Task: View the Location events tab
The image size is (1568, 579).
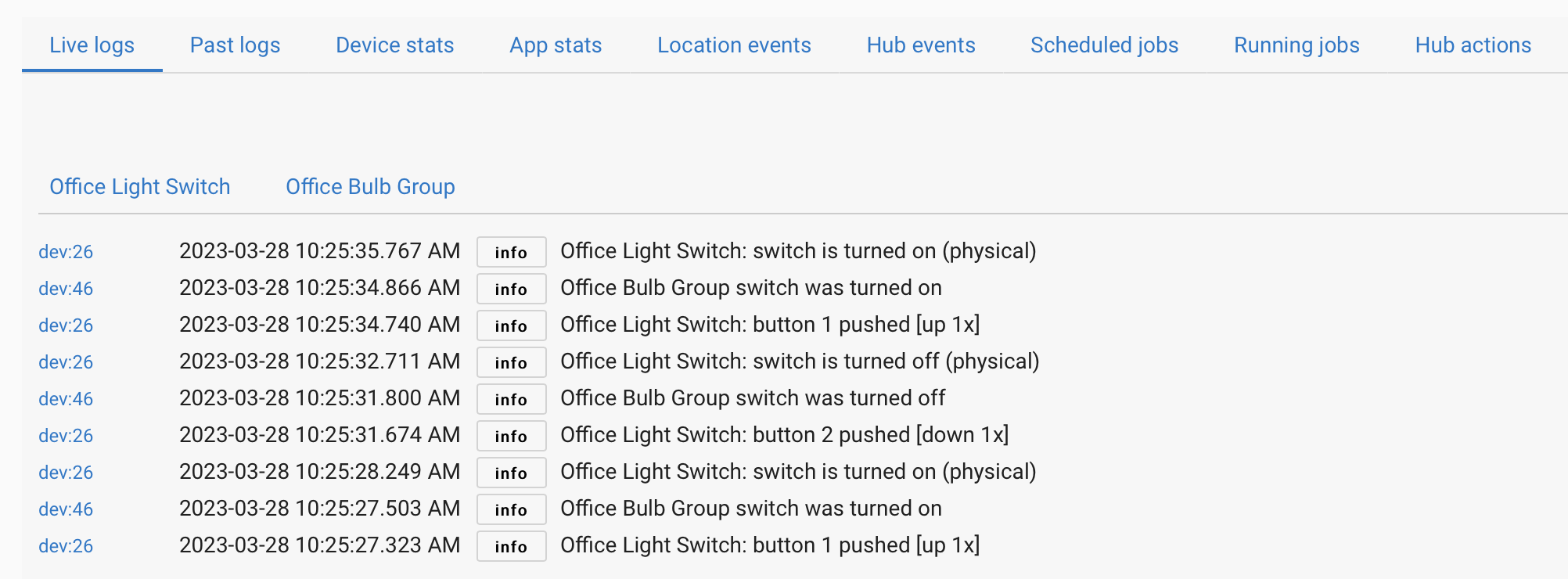Action: point(734,45)
